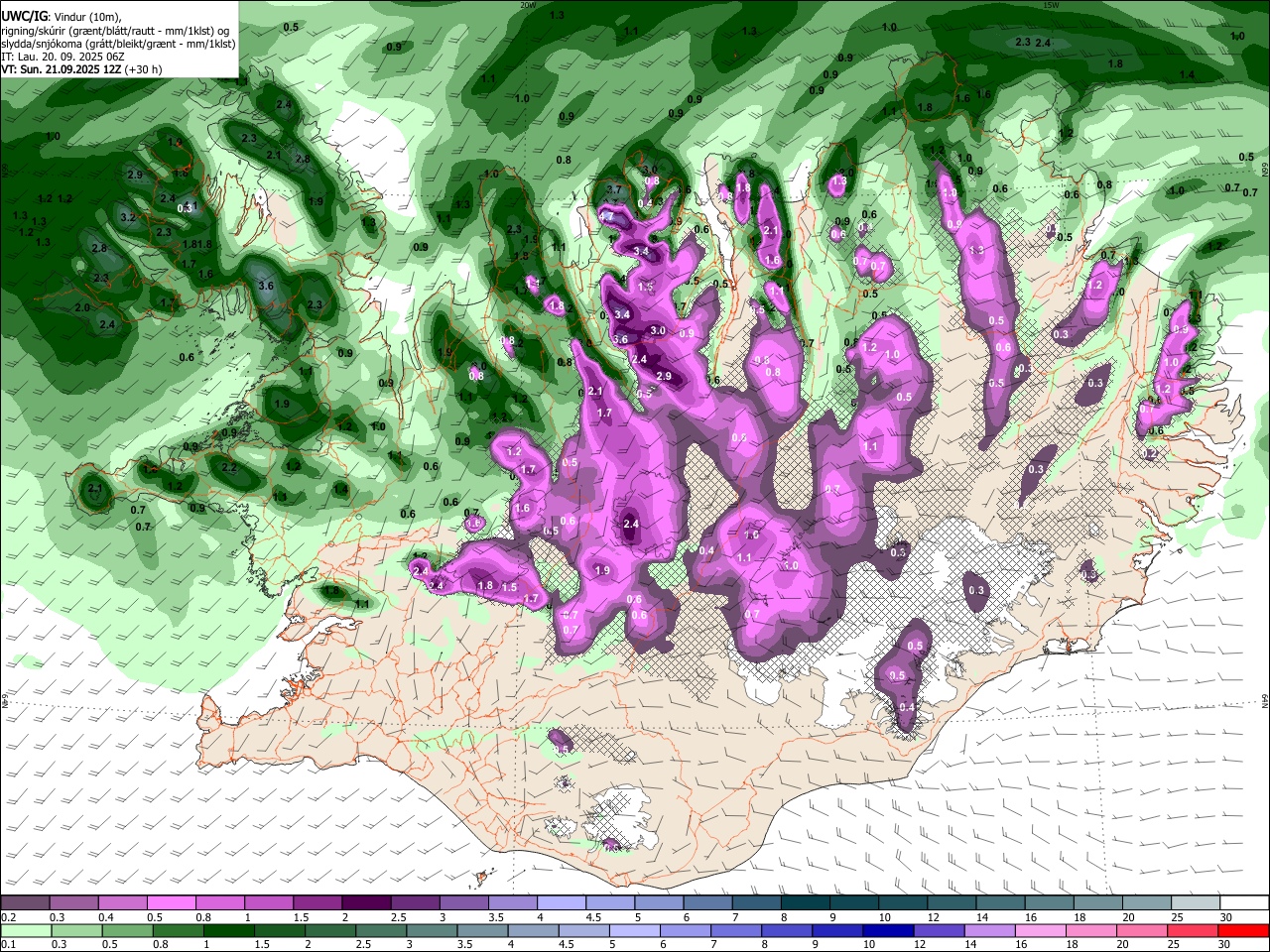
Task: Click the bright pink 0.5 snow-scale swatch
Action: pos(171,902)
